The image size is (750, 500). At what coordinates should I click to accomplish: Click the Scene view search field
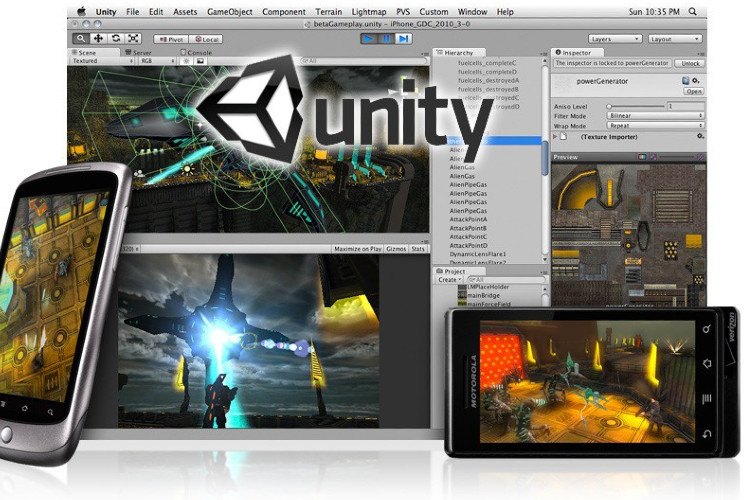(363, 61)
